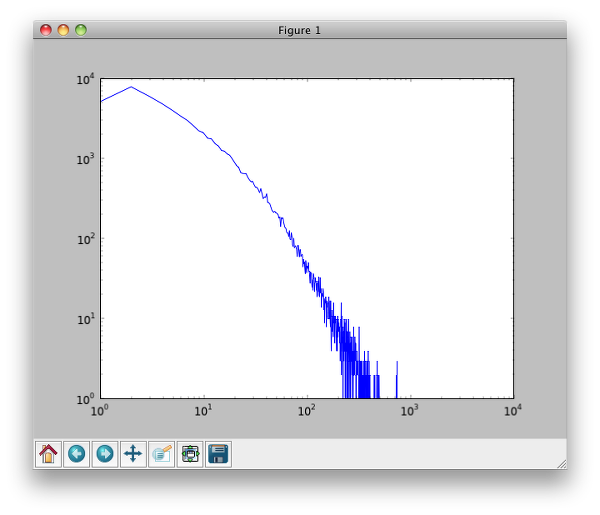Go forward to the next view
Image resolution: width=600 pixels, height=515 pixels.
tap(105, 454)
